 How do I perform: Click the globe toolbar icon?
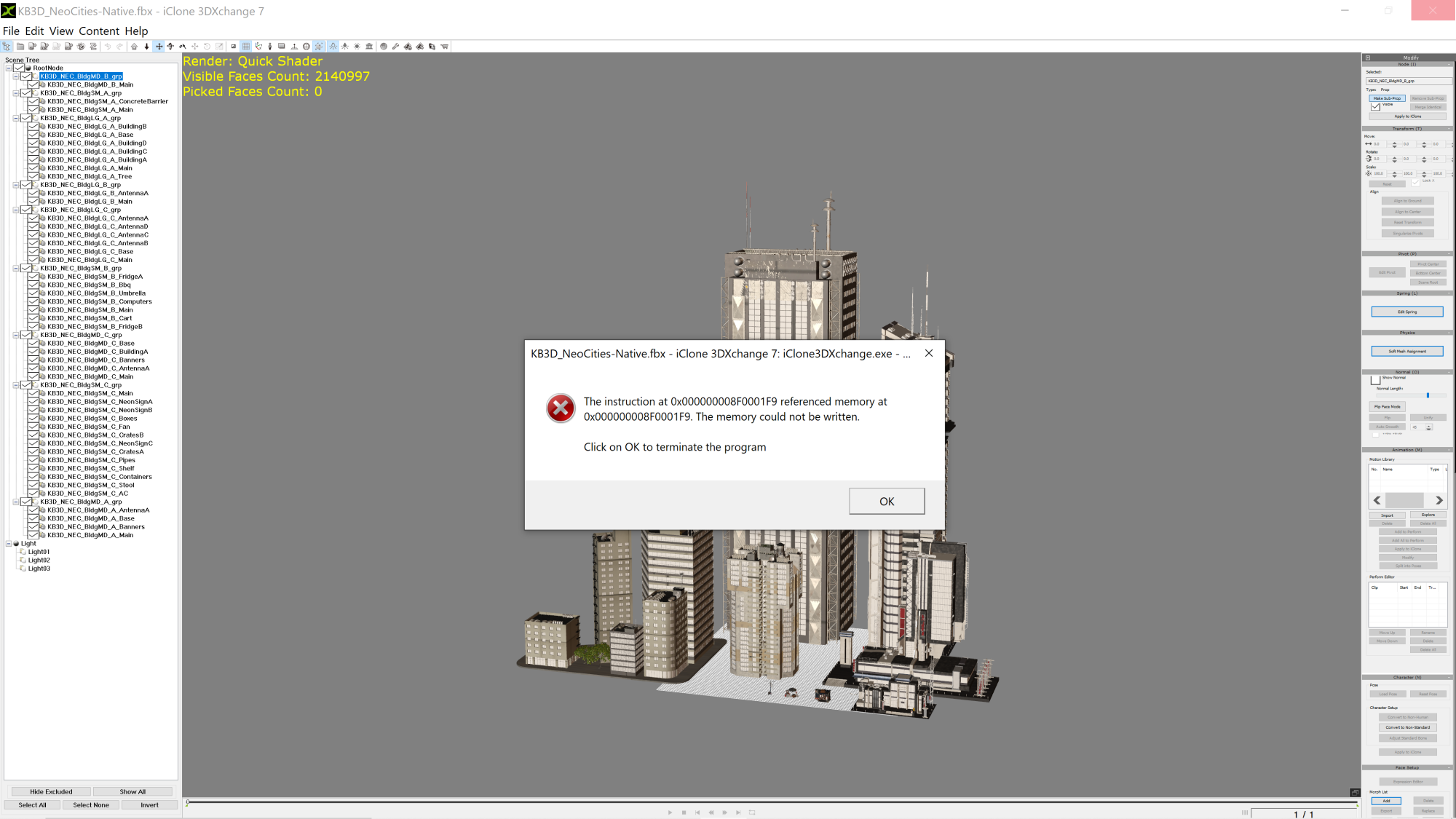pos(306,47)
